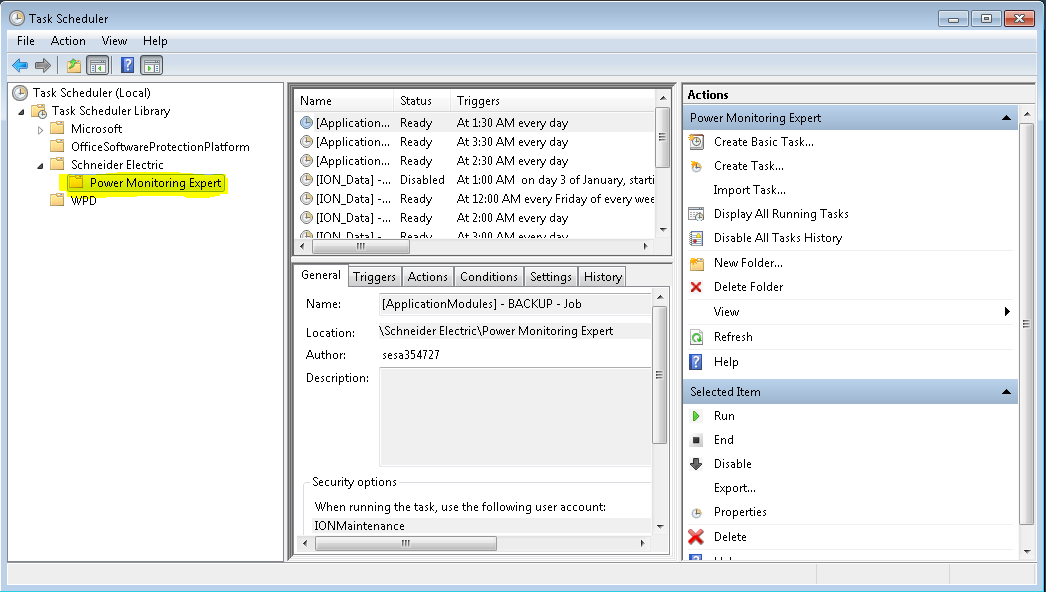
Task: Click Export... action
Action: (734, 488)
